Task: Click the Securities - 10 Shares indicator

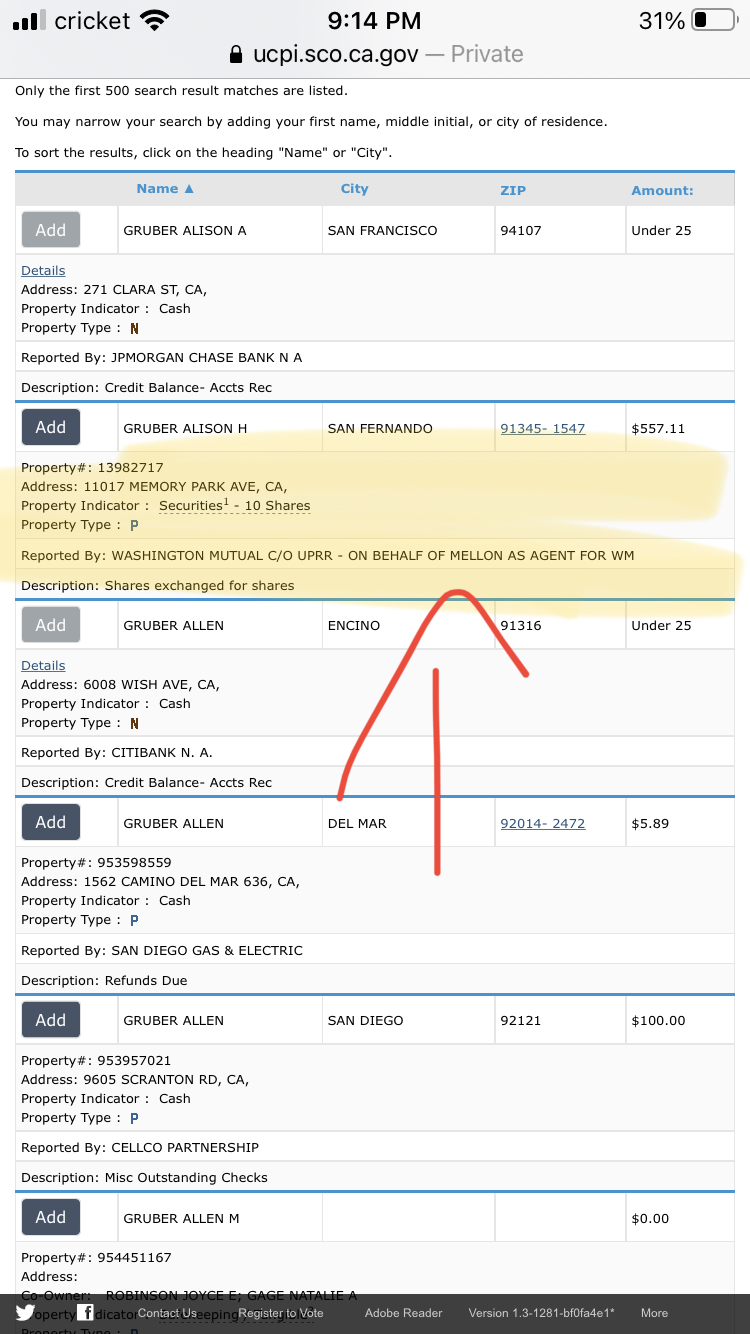Action: [x=235, y=506]
